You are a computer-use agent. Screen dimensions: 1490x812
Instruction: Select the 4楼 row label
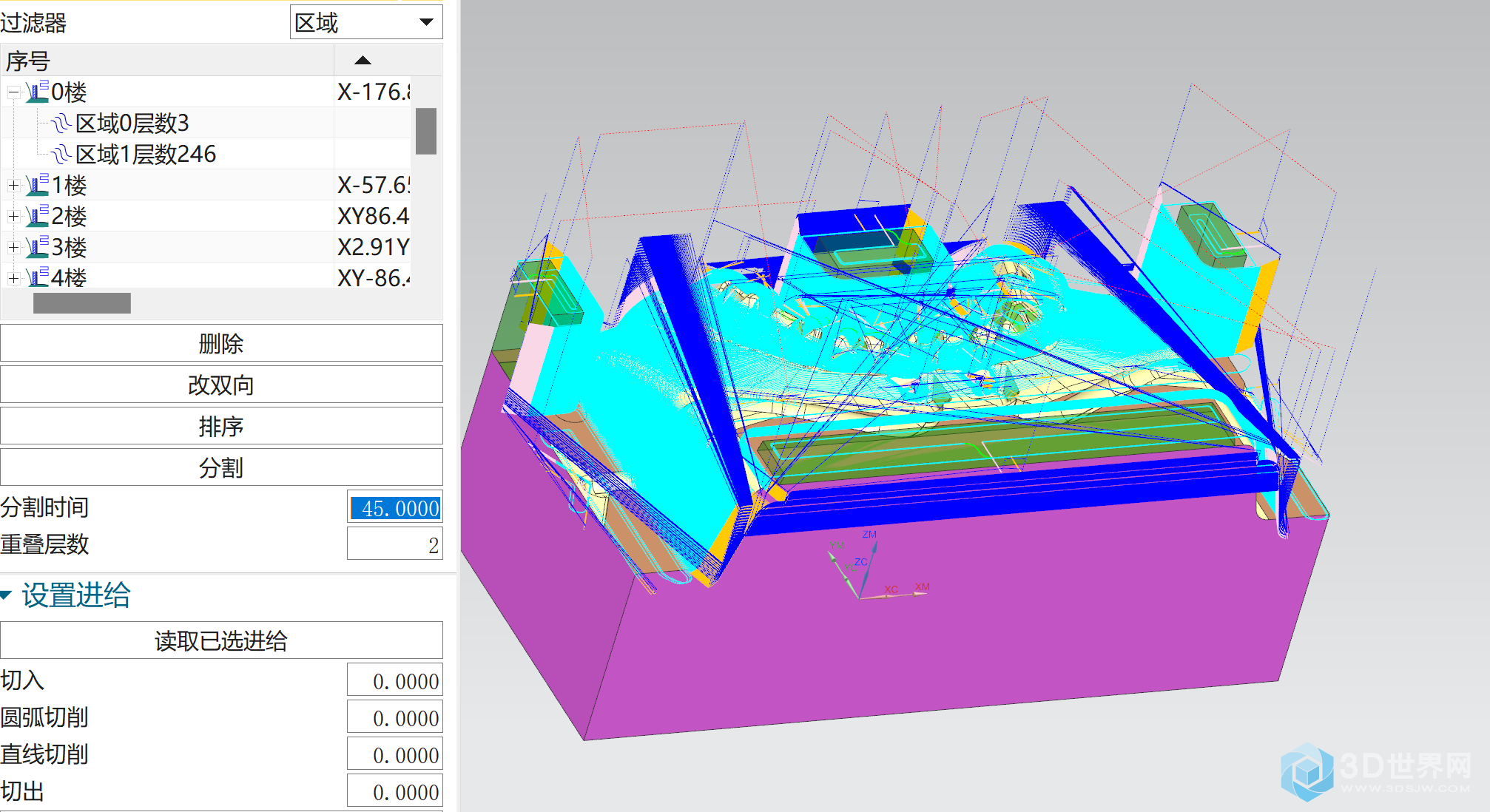click(x=69, y=278)
